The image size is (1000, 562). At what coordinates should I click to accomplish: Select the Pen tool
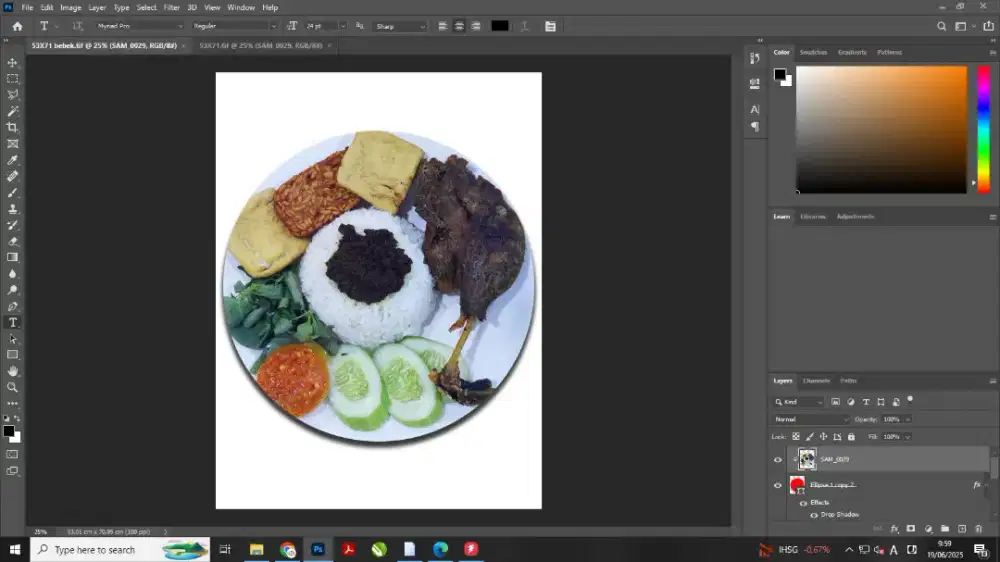point(12,306)
